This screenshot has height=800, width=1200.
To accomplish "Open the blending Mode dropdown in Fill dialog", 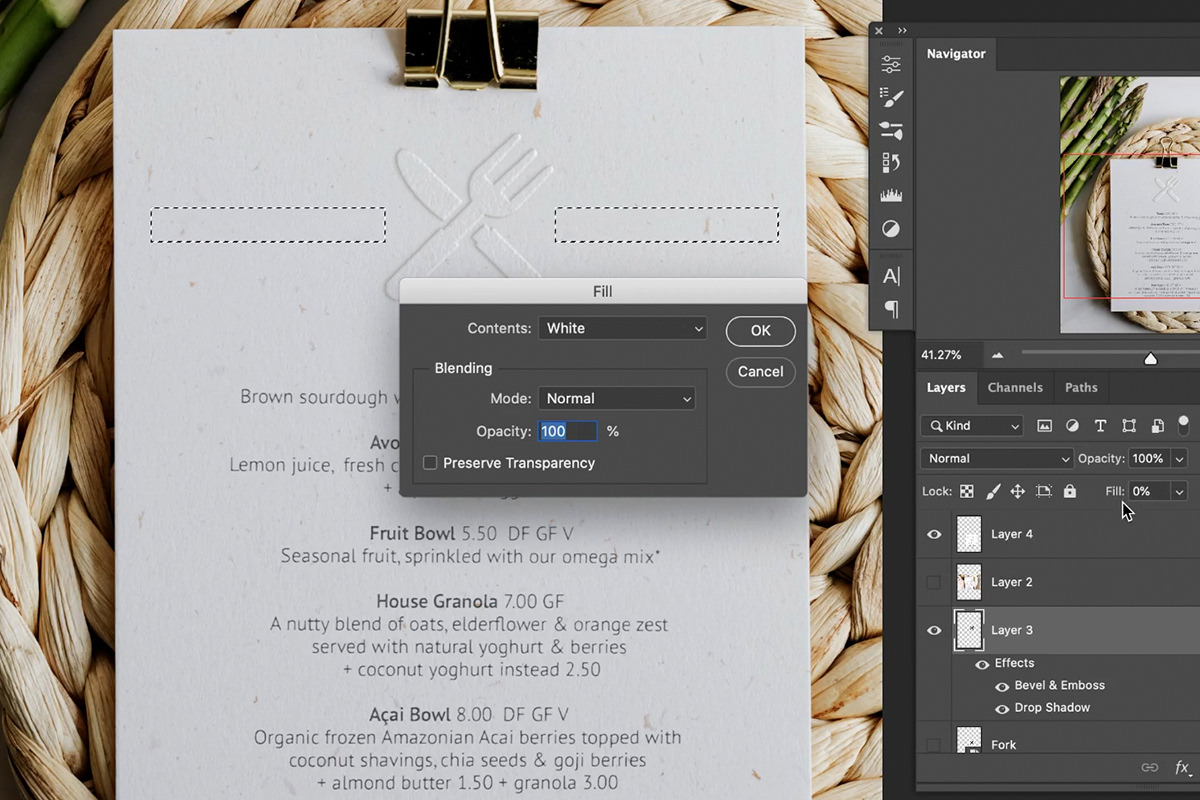I will 616,398.
